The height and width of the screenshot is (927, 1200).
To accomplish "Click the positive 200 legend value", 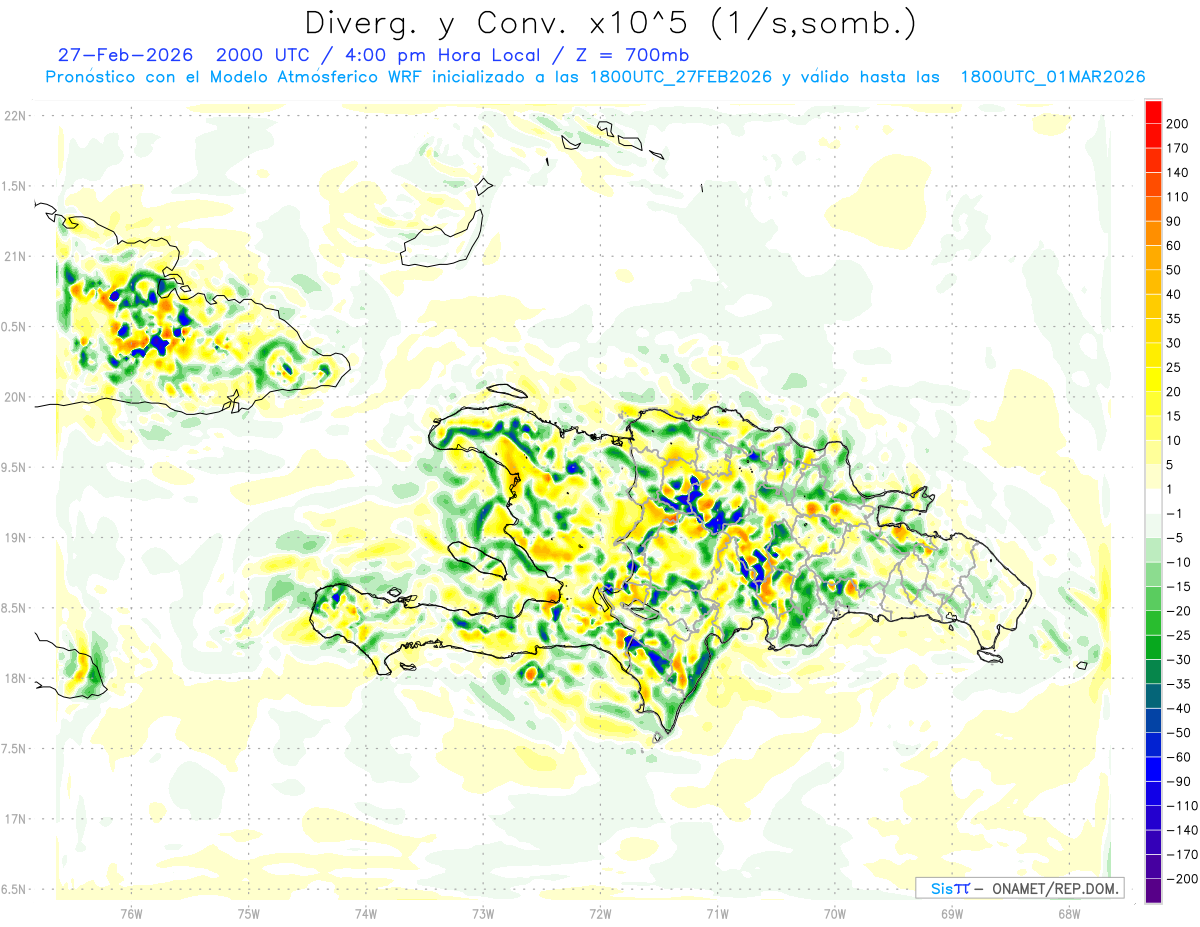I will point(1178,123).
